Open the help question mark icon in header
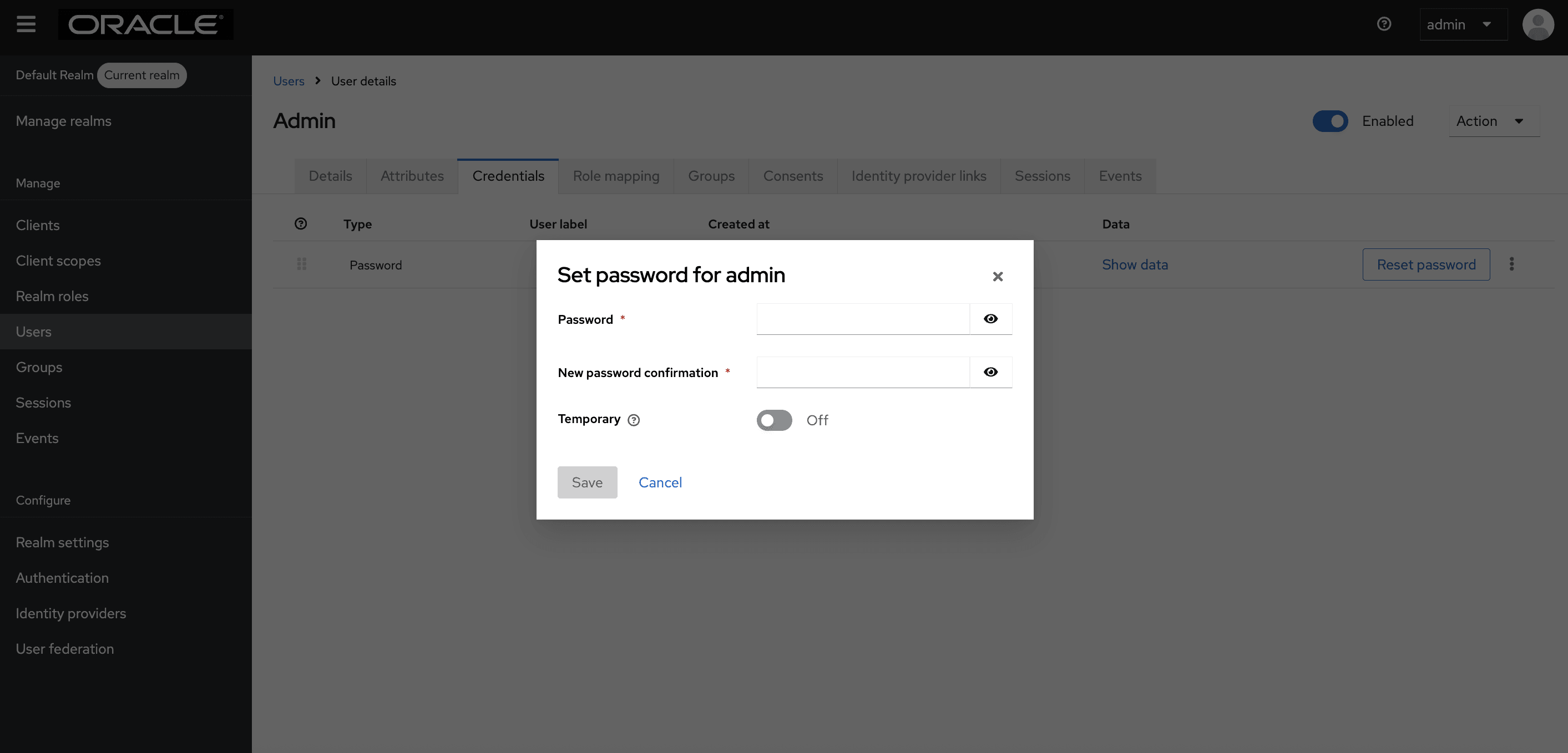1568x753 pixels. coord(1384,24)
